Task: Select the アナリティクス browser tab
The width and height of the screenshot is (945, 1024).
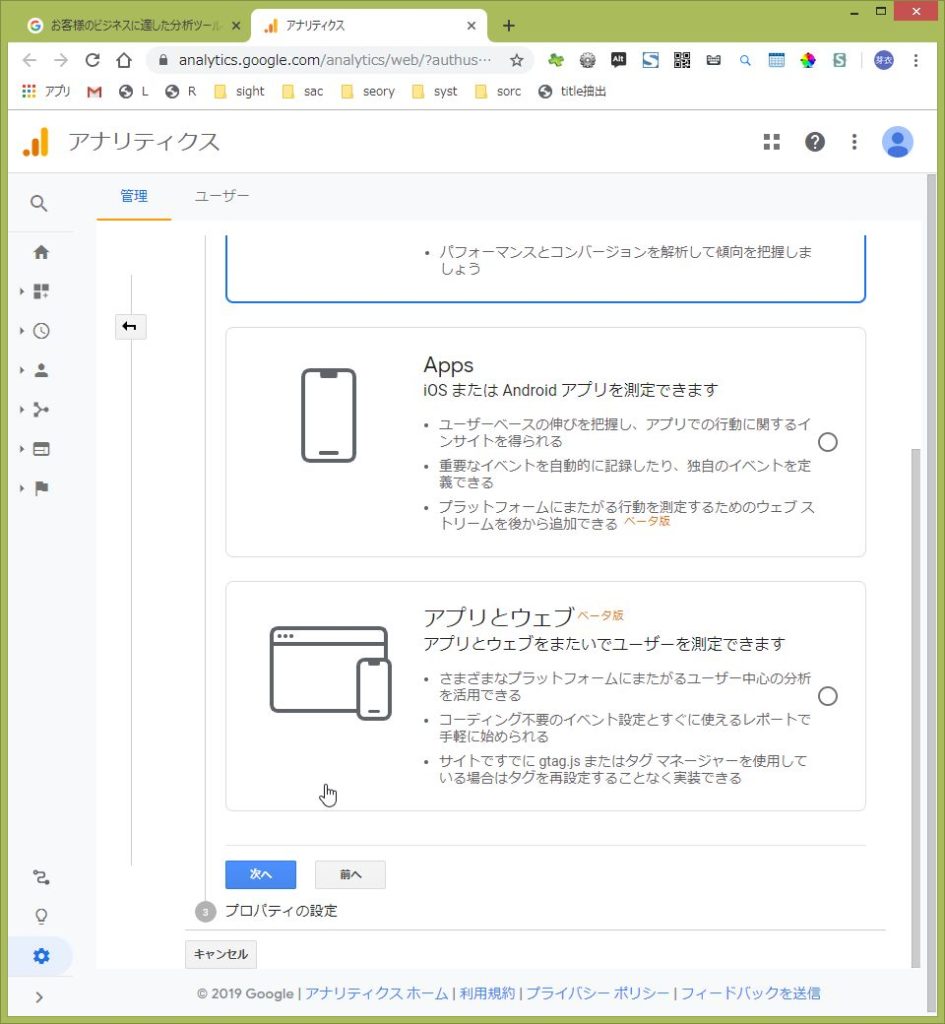Action: [x=368, y=25]
